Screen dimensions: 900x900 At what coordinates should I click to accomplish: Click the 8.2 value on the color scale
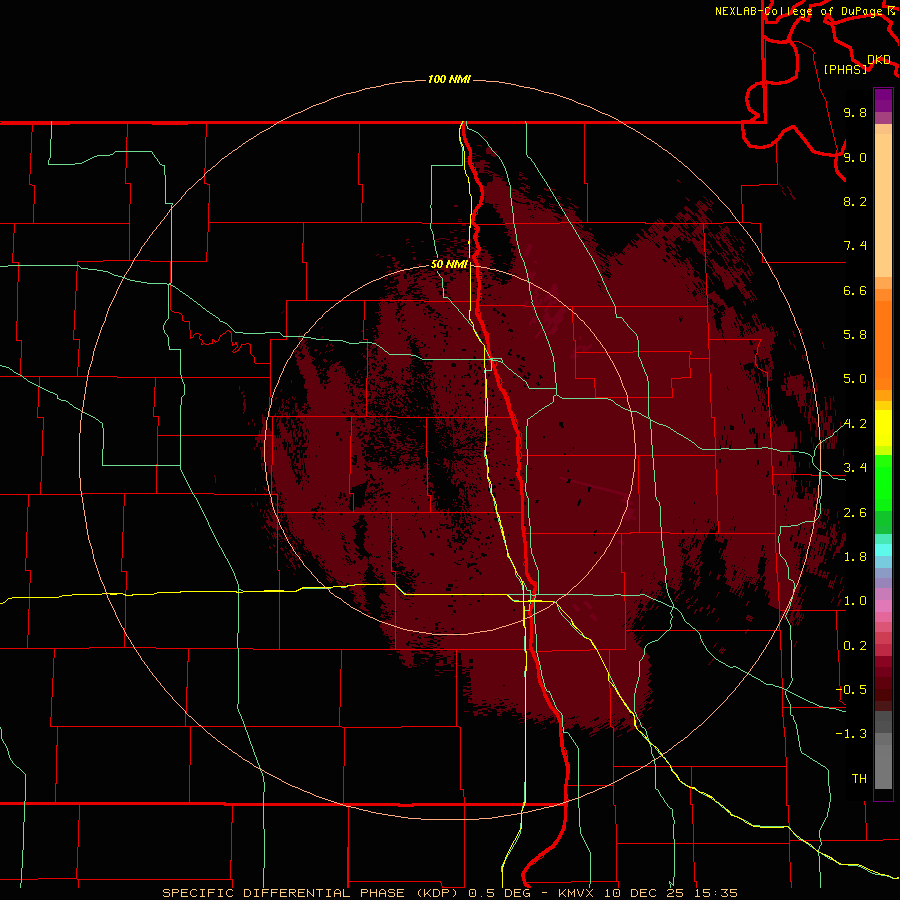coord(855,201)
